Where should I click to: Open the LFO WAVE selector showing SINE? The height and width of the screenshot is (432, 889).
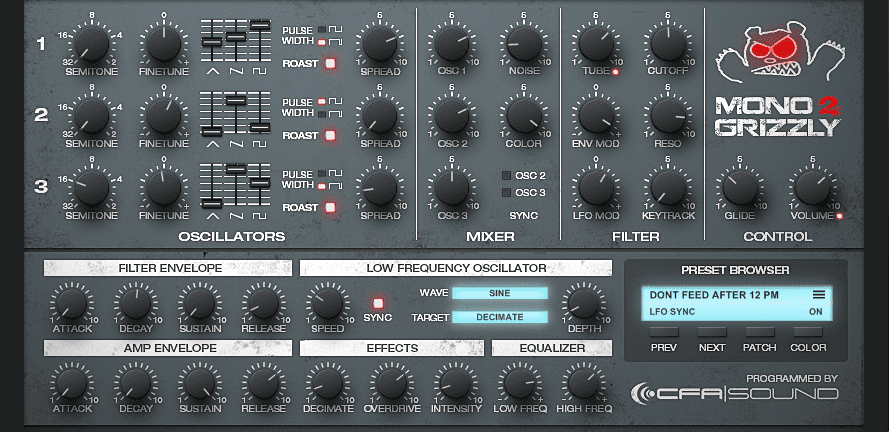pyautogui.click(x=499, y=293)
